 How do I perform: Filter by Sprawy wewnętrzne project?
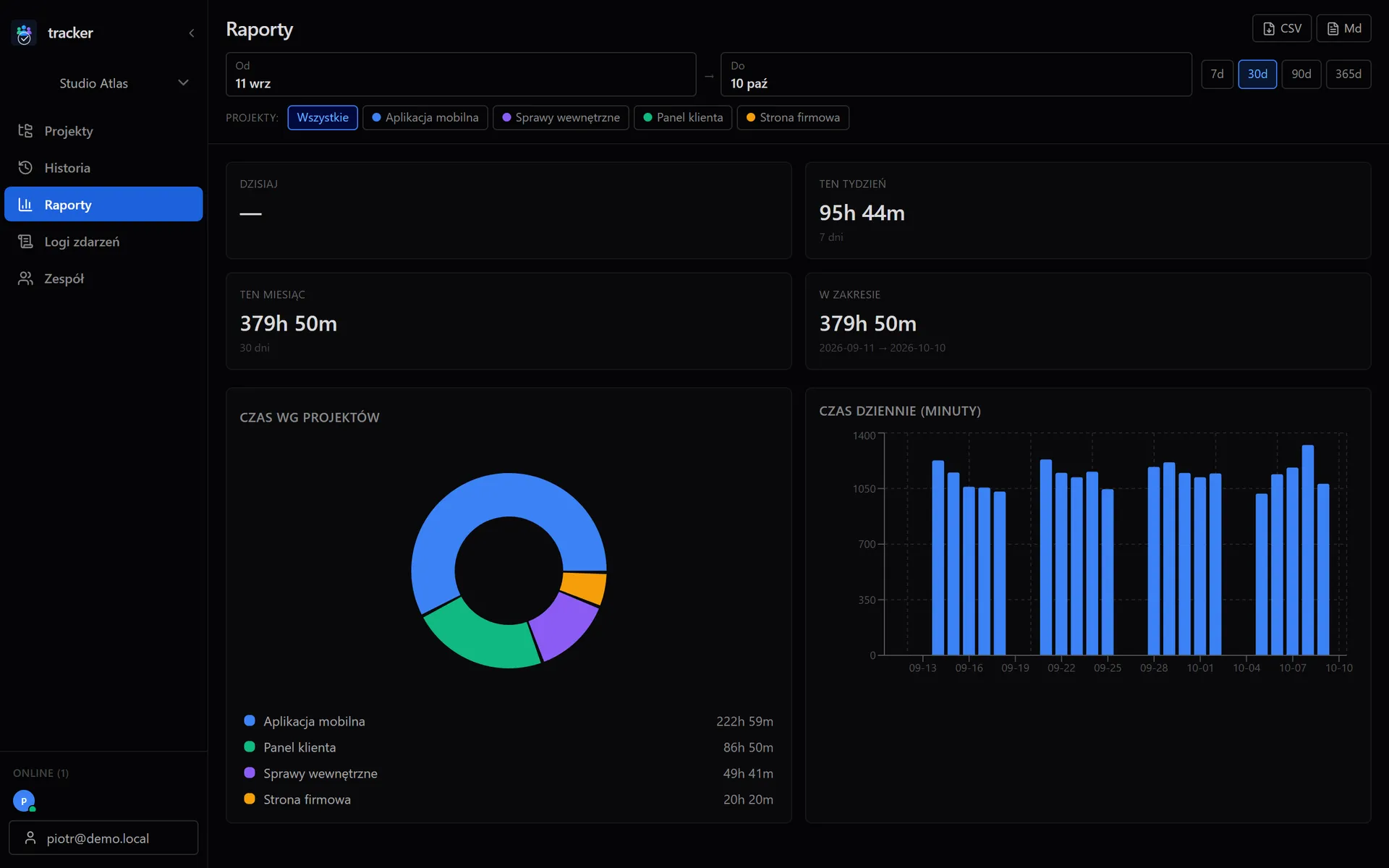(x=561, y=118)
